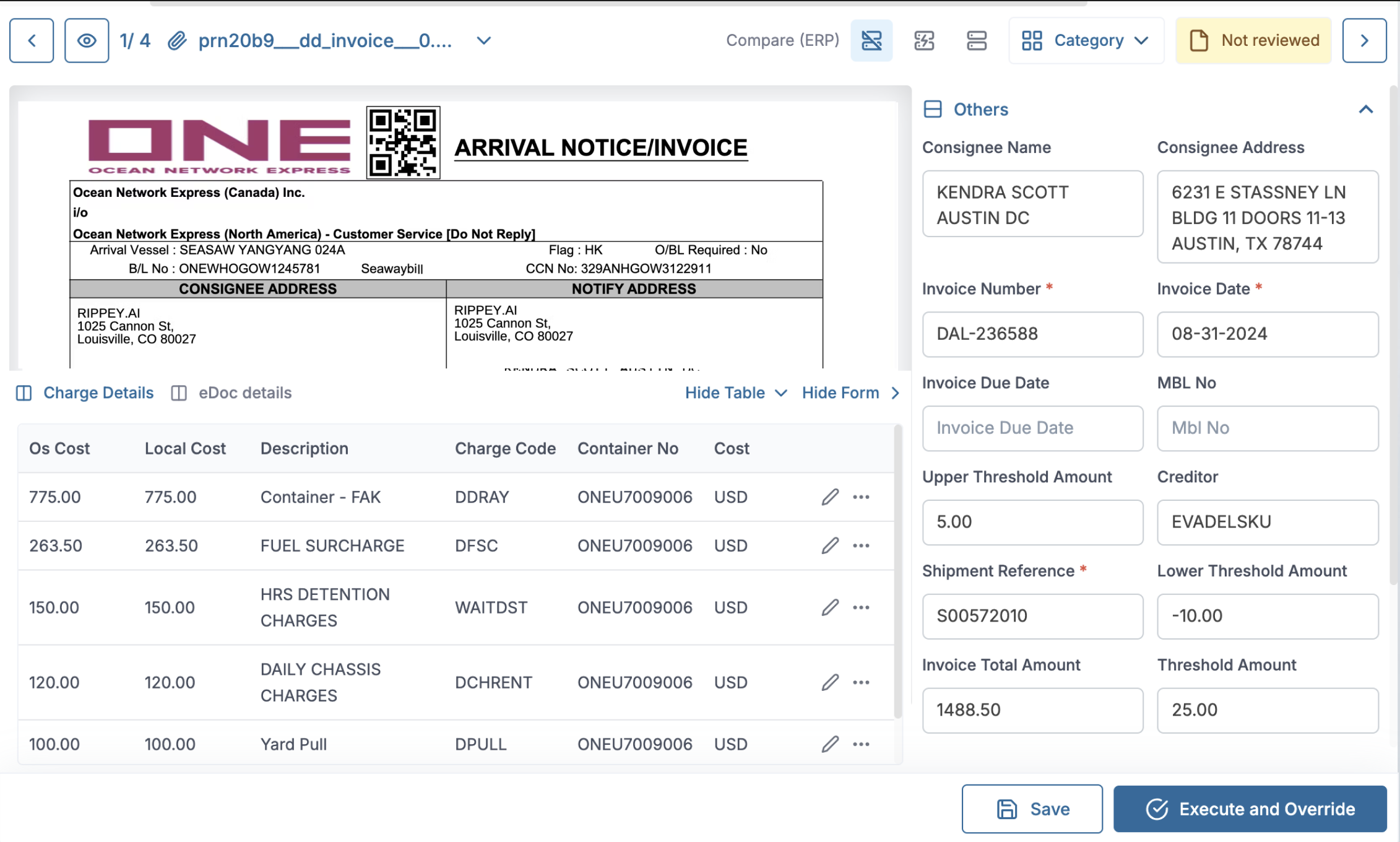Open more options for DAILY CHASSIS CHARGES
Screen dimensions: 1400x842
[x=861, y=682]
